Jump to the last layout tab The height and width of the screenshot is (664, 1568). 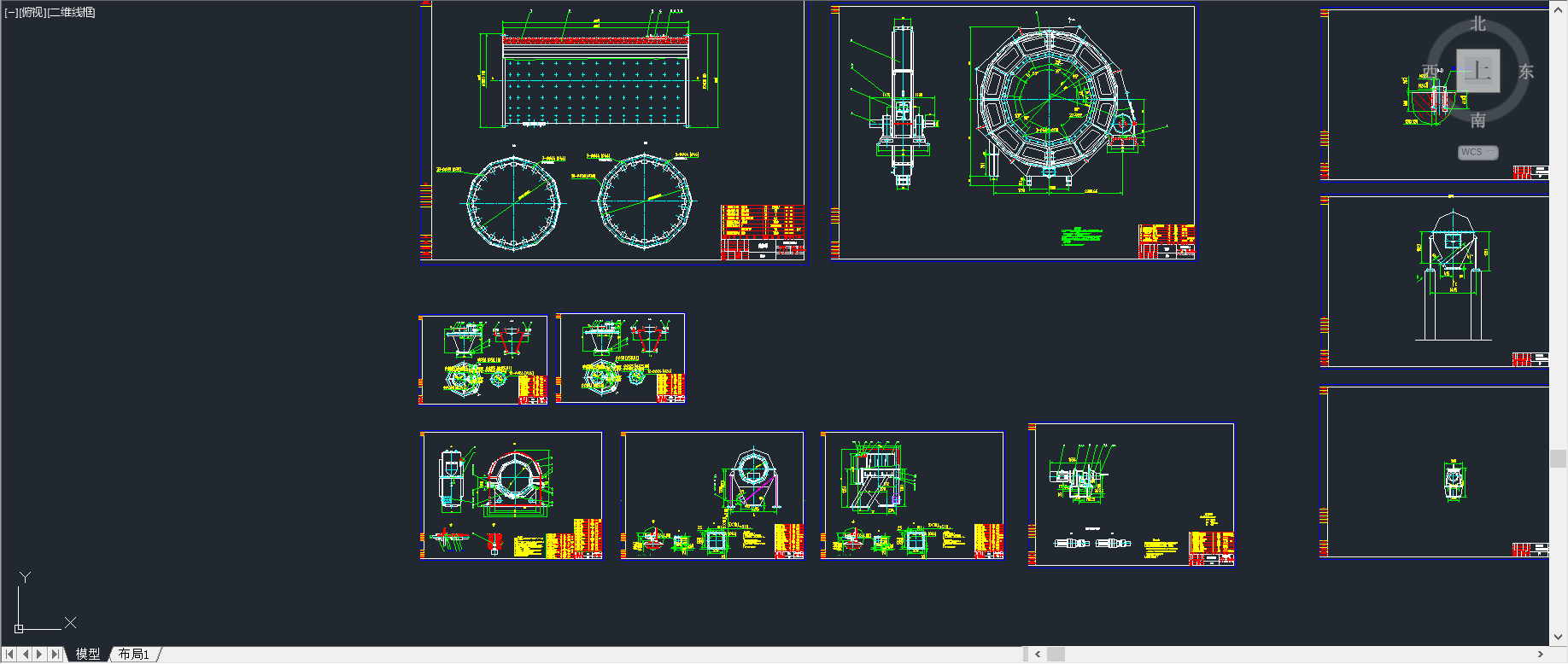[56, 655]
